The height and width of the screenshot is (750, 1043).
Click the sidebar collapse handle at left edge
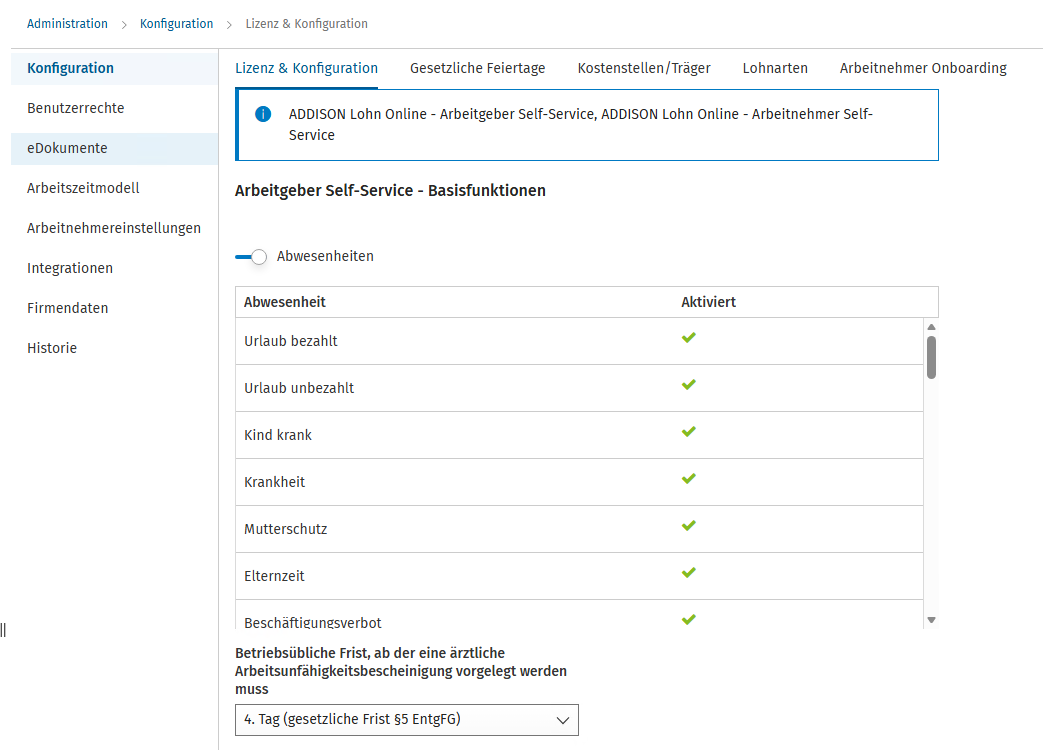coord(3,630)
